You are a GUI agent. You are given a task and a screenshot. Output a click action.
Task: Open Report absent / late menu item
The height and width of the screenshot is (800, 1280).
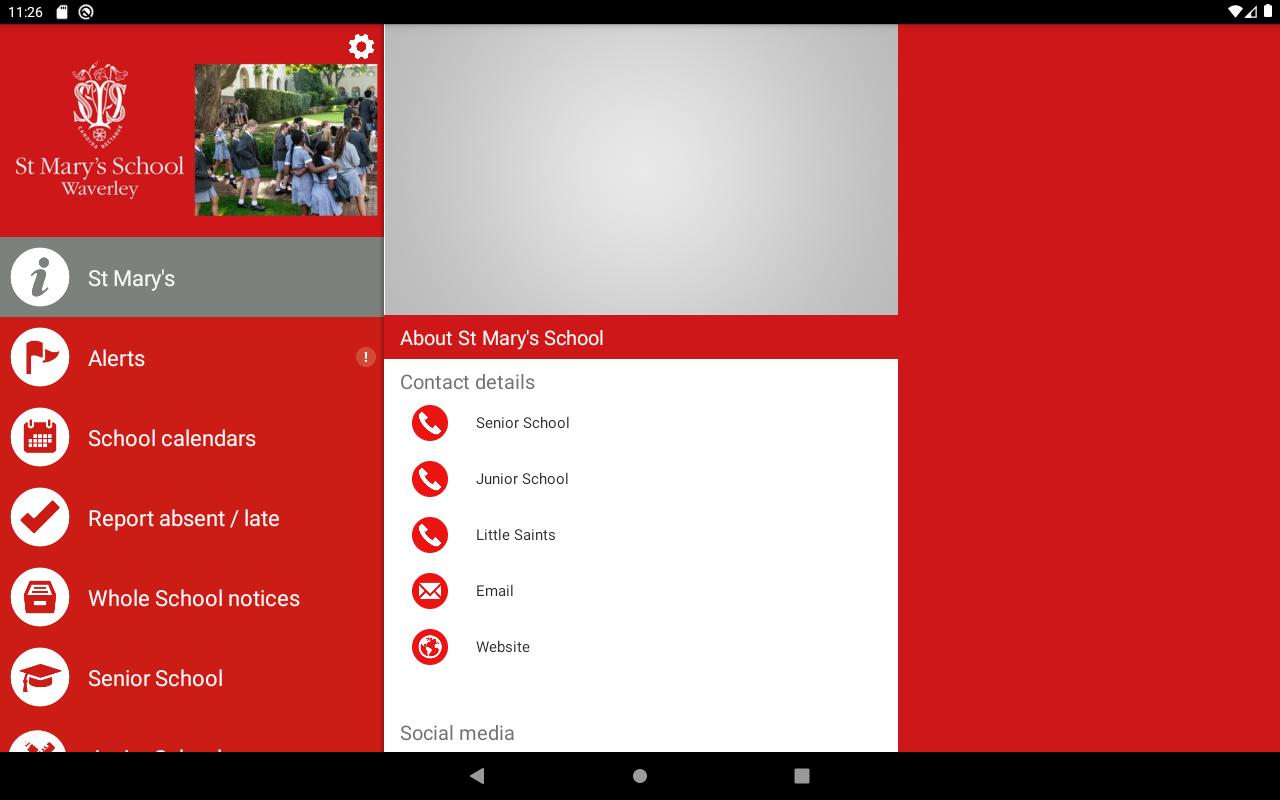tap(192, 518)
